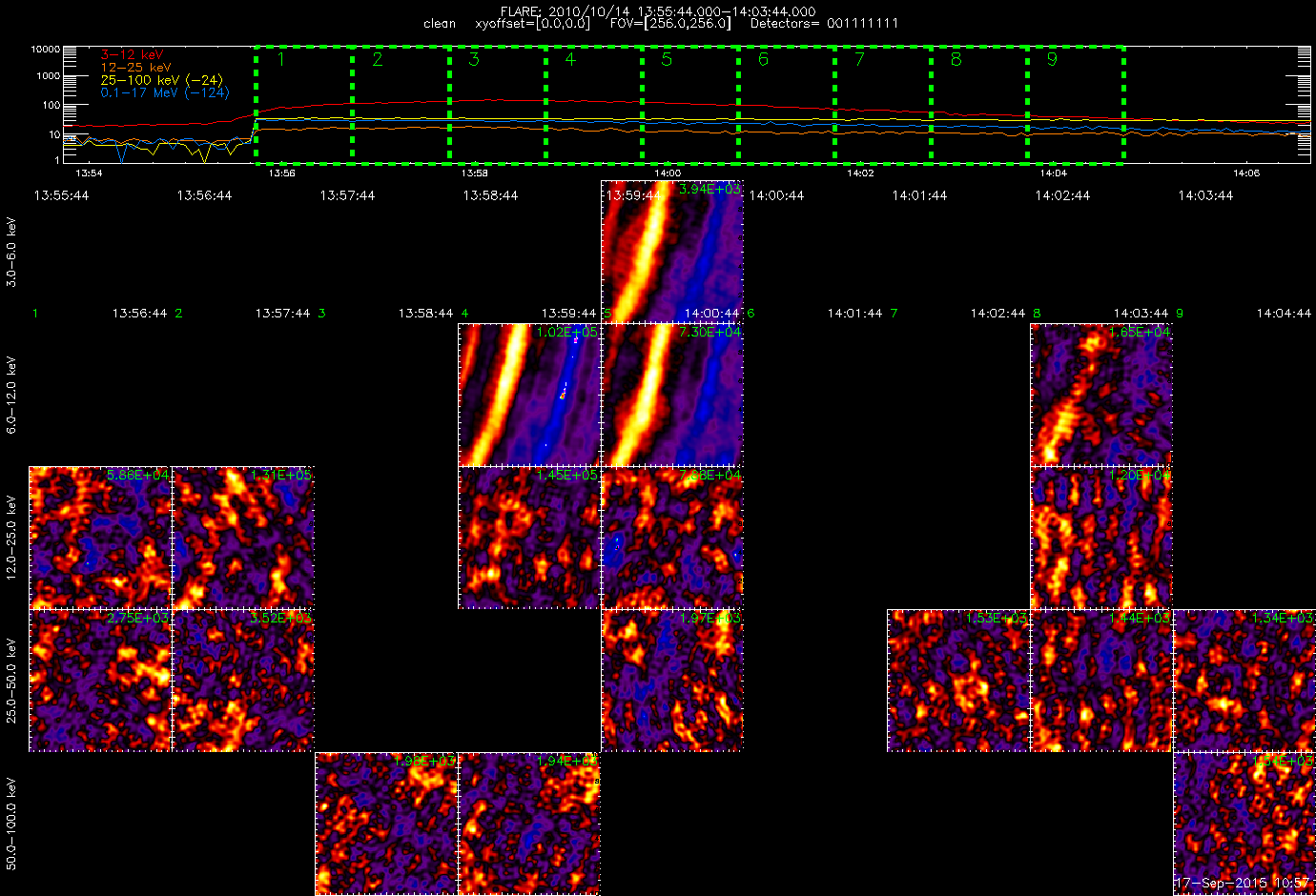
Task: Select the 25.0-50.0 keV image for interval 2
Action: click(243, 681)
